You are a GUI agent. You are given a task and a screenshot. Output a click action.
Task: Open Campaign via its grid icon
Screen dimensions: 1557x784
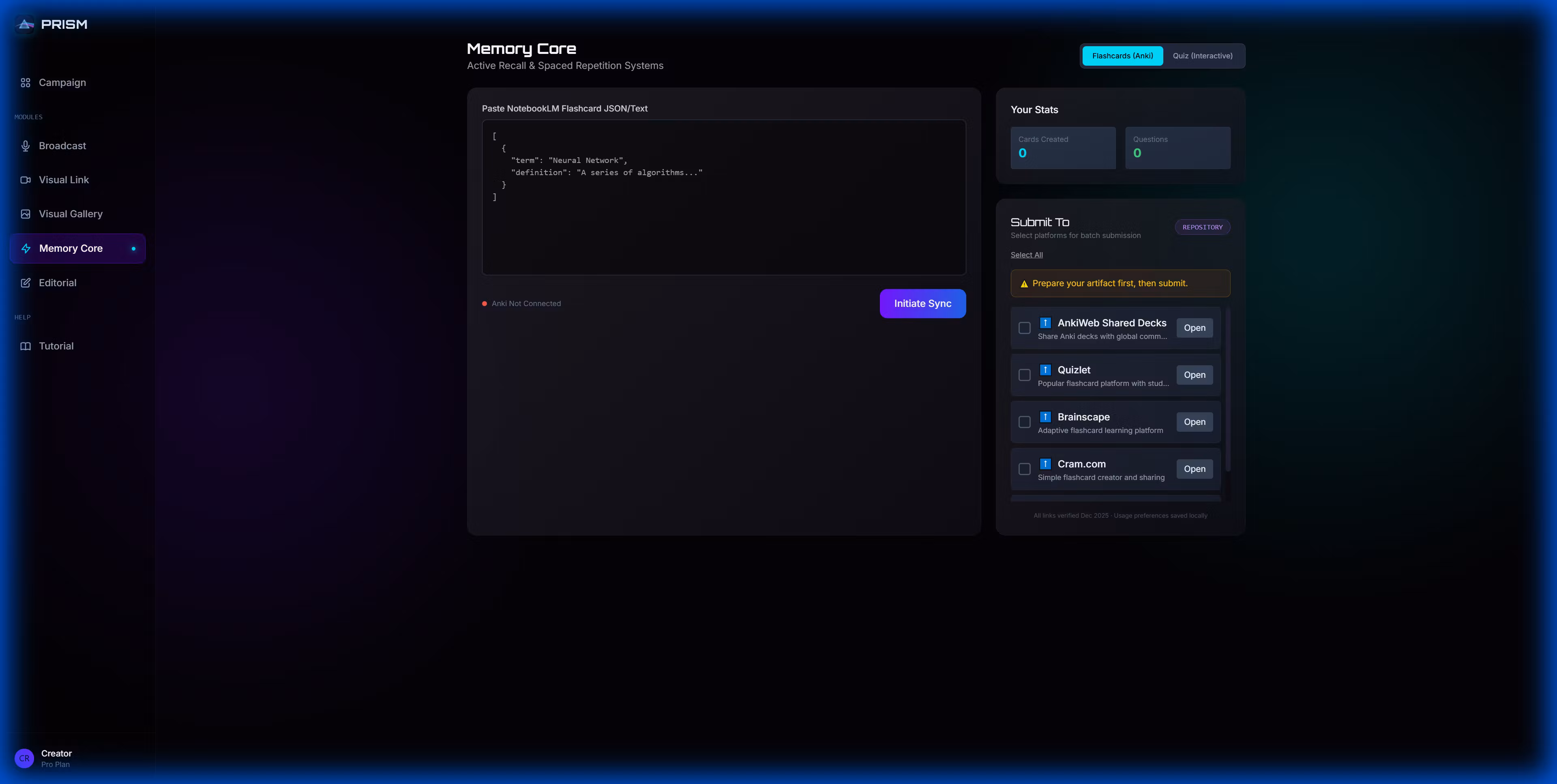click(x=26, y=83)
